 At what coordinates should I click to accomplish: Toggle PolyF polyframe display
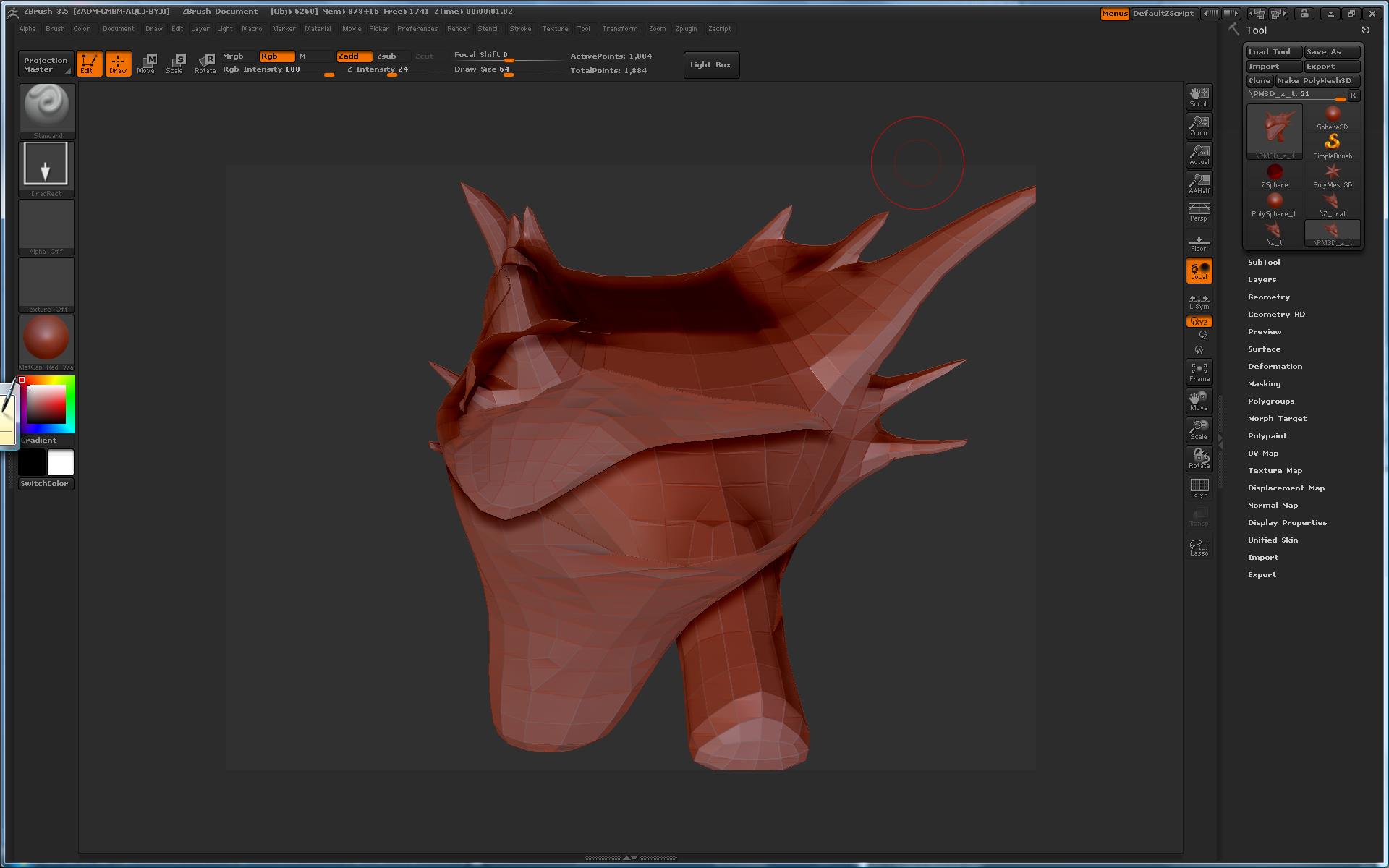coord(1199,488)
